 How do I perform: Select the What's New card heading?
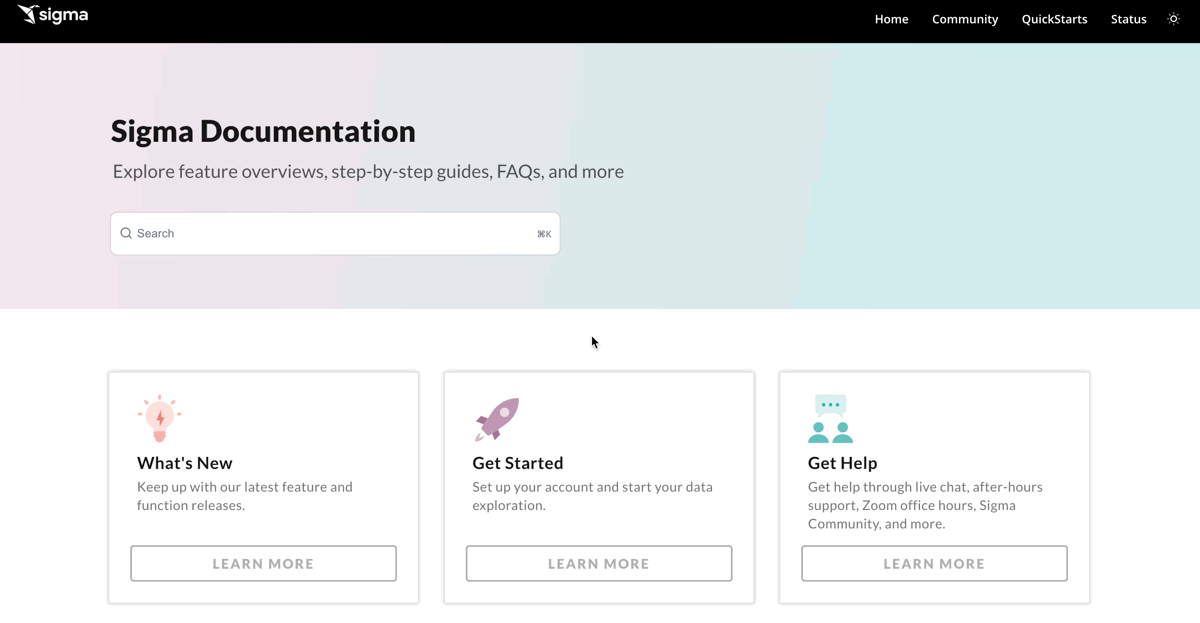coord(185,463)
